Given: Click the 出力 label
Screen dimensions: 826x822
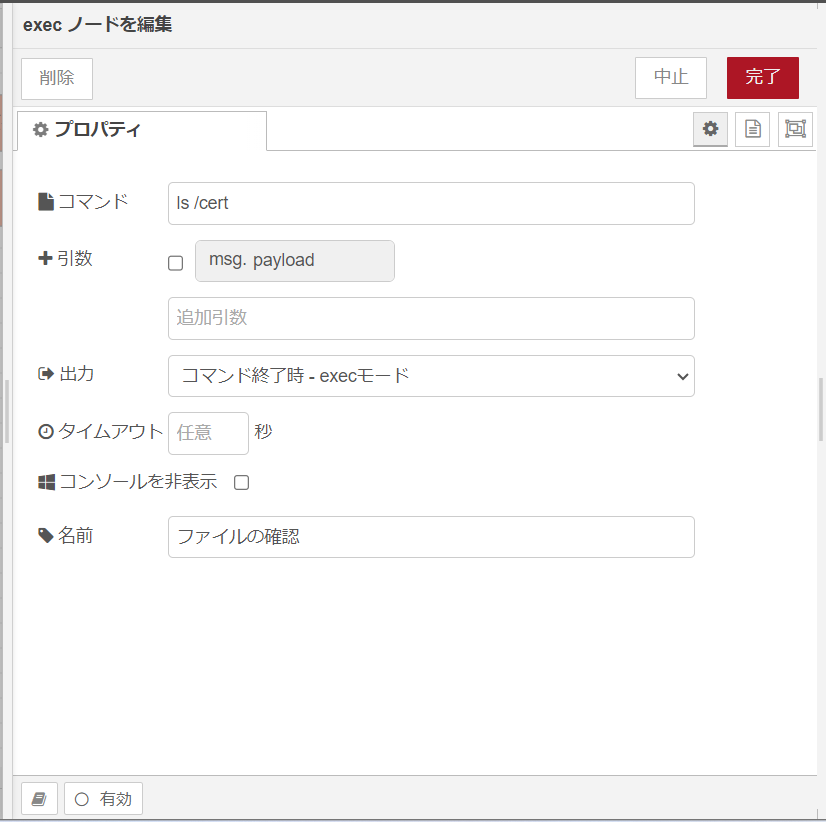Looking at the screenshot, I should pos(66,374).
